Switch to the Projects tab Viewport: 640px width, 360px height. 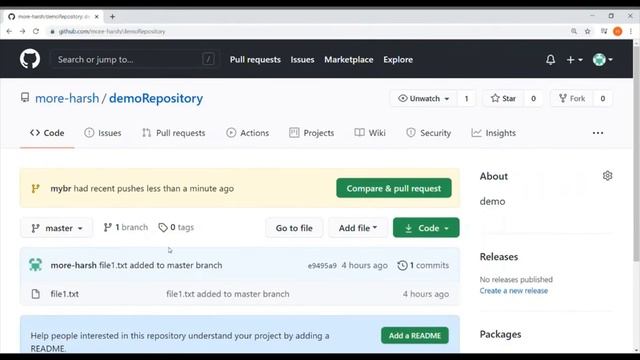point(311,133)
